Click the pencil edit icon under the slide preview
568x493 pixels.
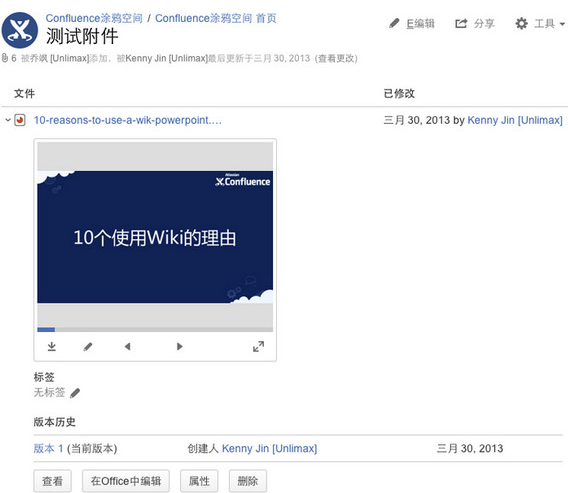(x=88, y=347)
